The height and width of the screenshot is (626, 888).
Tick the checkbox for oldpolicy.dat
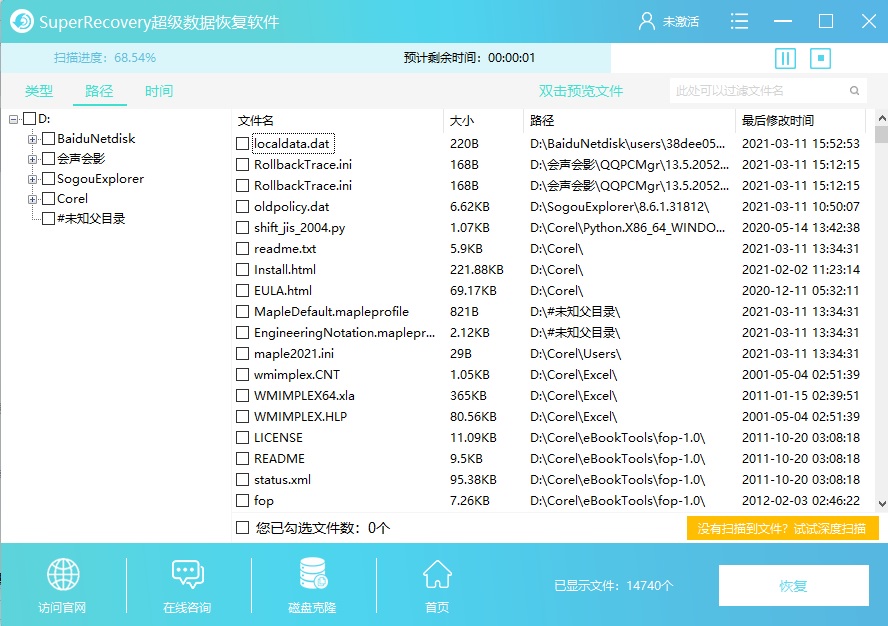(x=242, y=207)
